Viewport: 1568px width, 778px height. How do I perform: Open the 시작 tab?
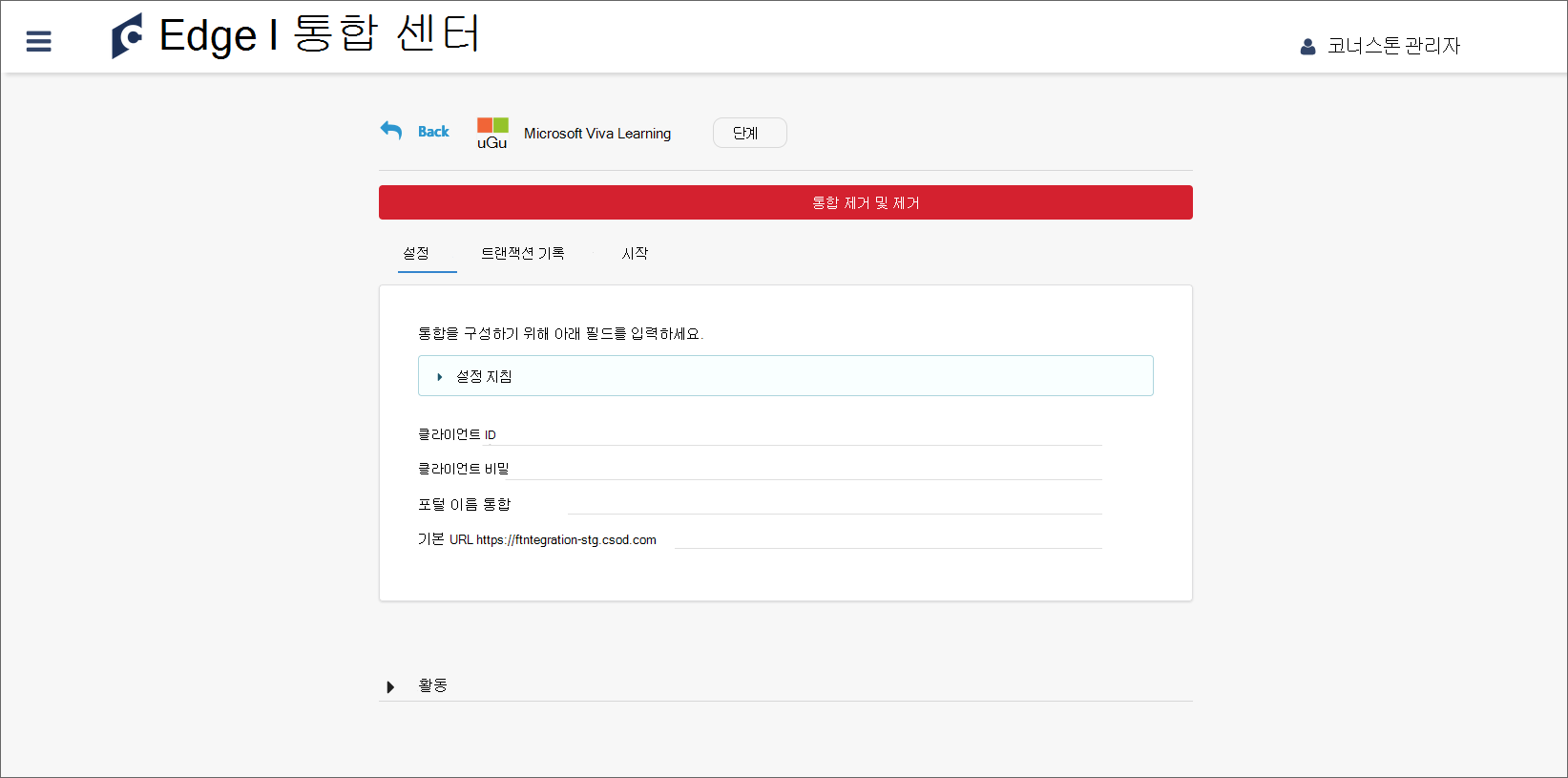click(635, 253)
